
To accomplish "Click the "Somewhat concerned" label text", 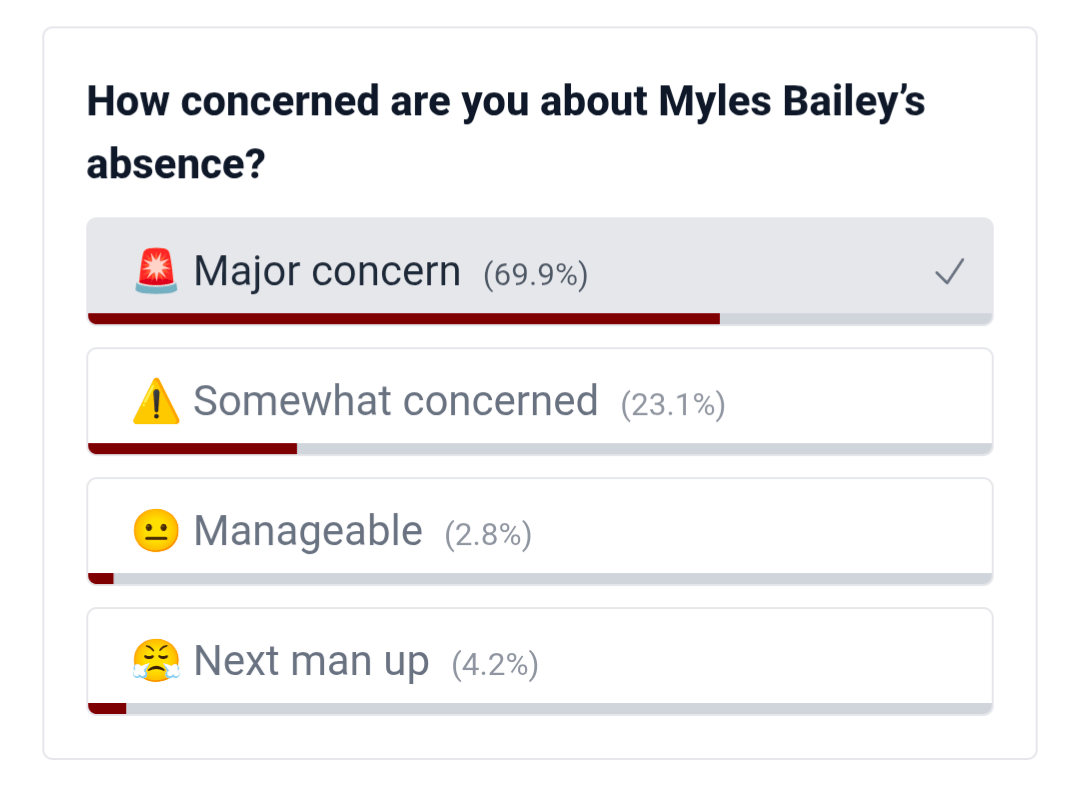I will [395, 402].
